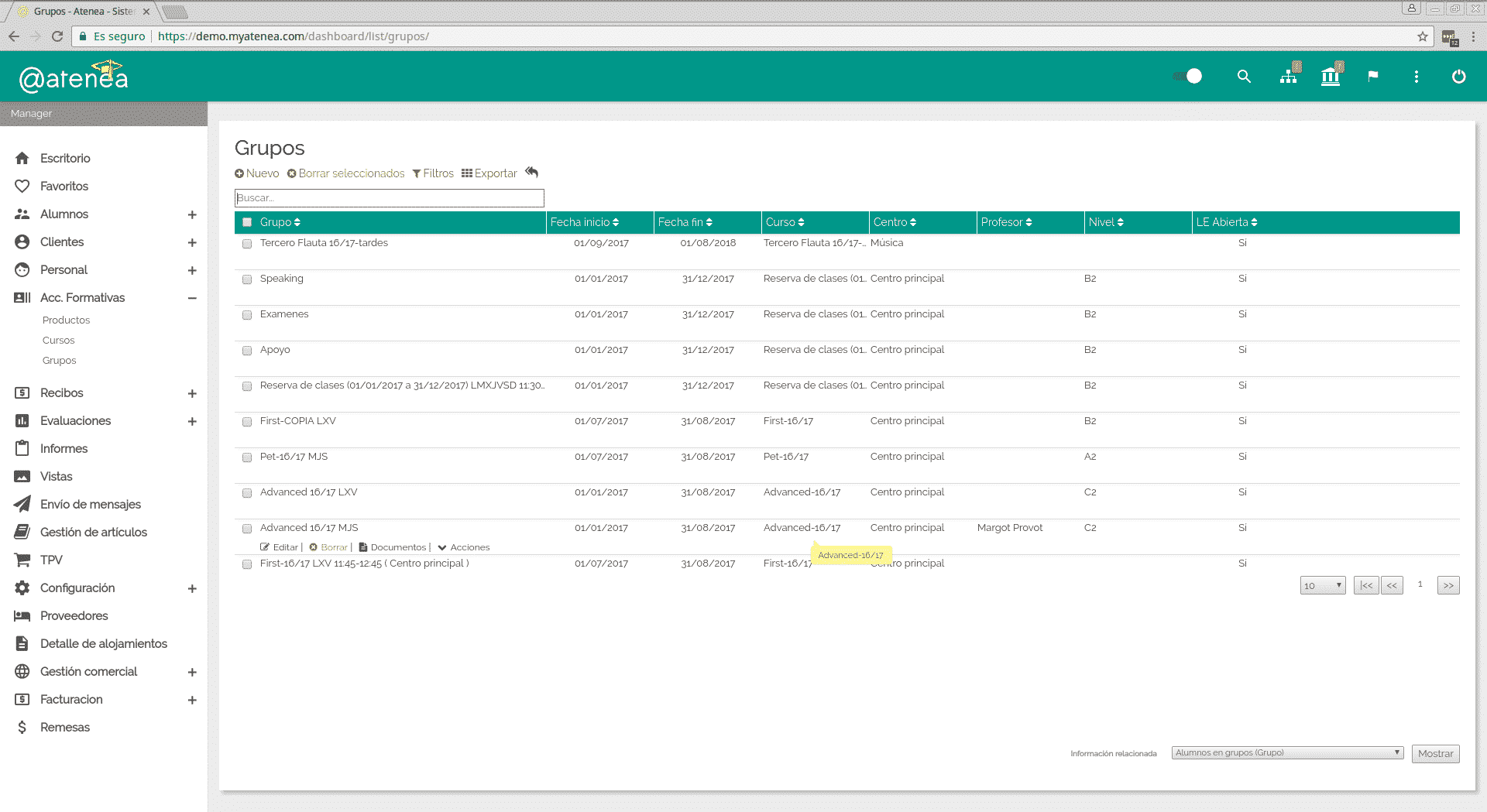Image resolution: width=1487 pixels, height=812 pixels.
Task: Click the flag icon in top bar
Action: [x=1373, y=76]
